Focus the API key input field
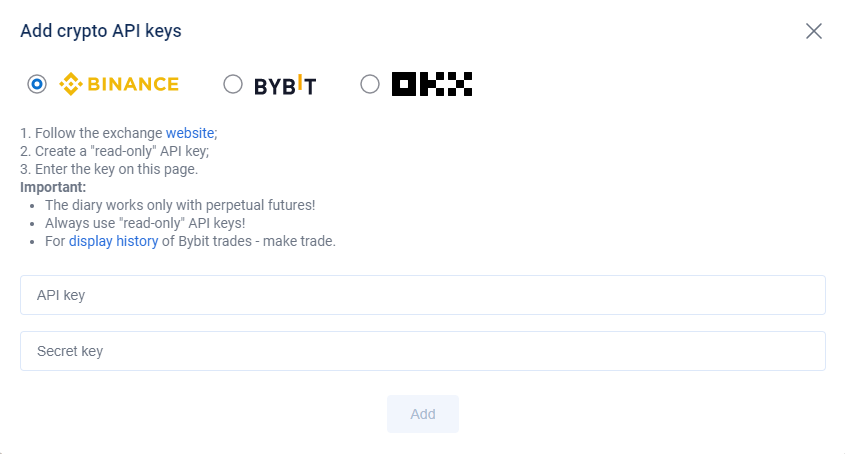 tap(422, 295)
